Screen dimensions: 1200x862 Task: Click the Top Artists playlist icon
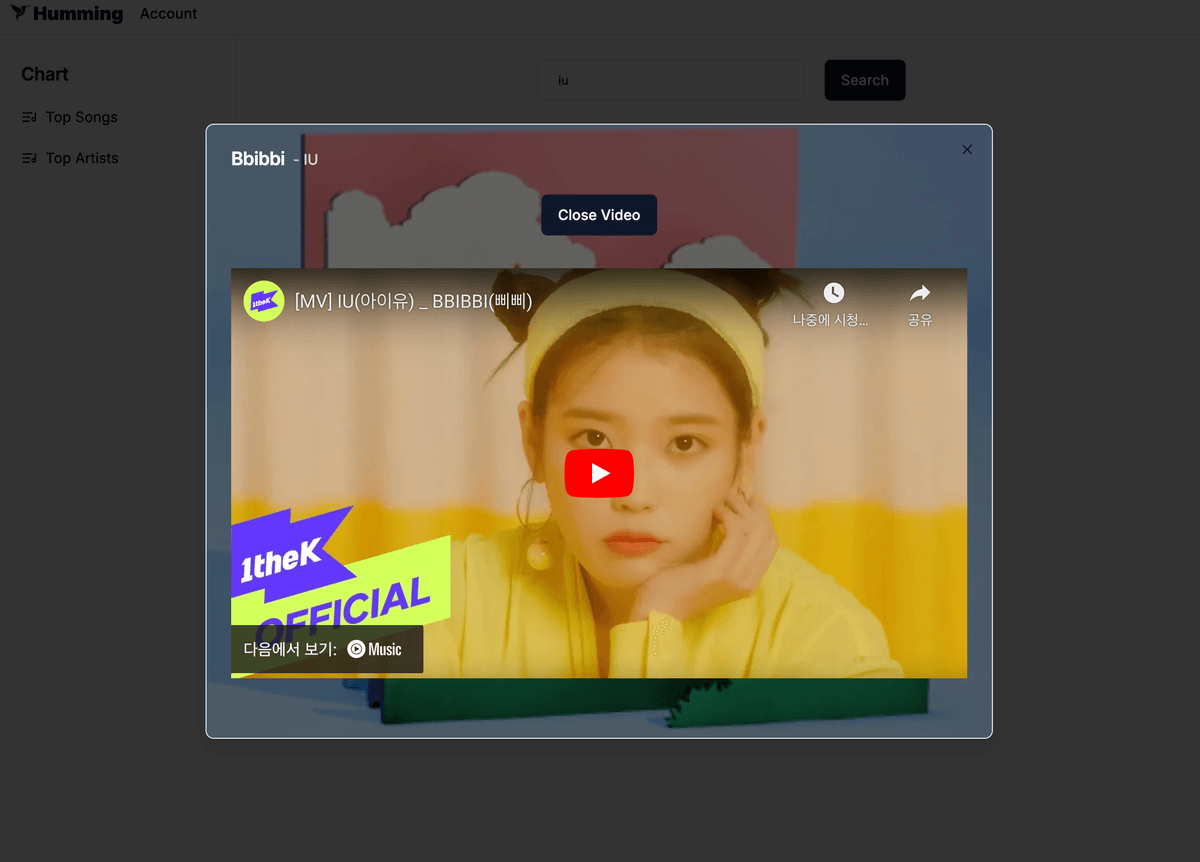point(29,159)
